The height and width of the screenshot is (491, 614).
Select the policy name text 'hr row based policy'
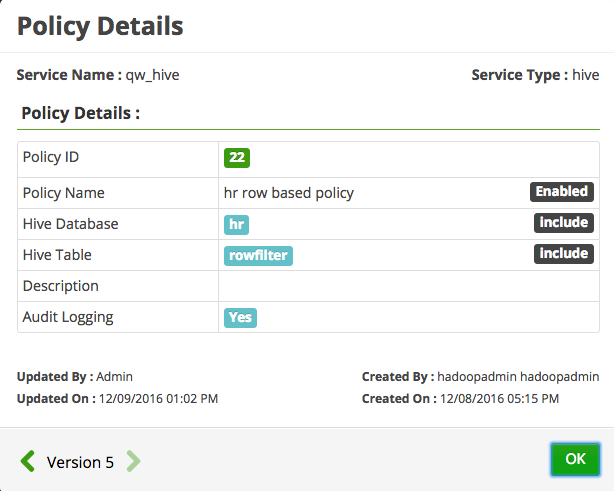pos(288,193)
